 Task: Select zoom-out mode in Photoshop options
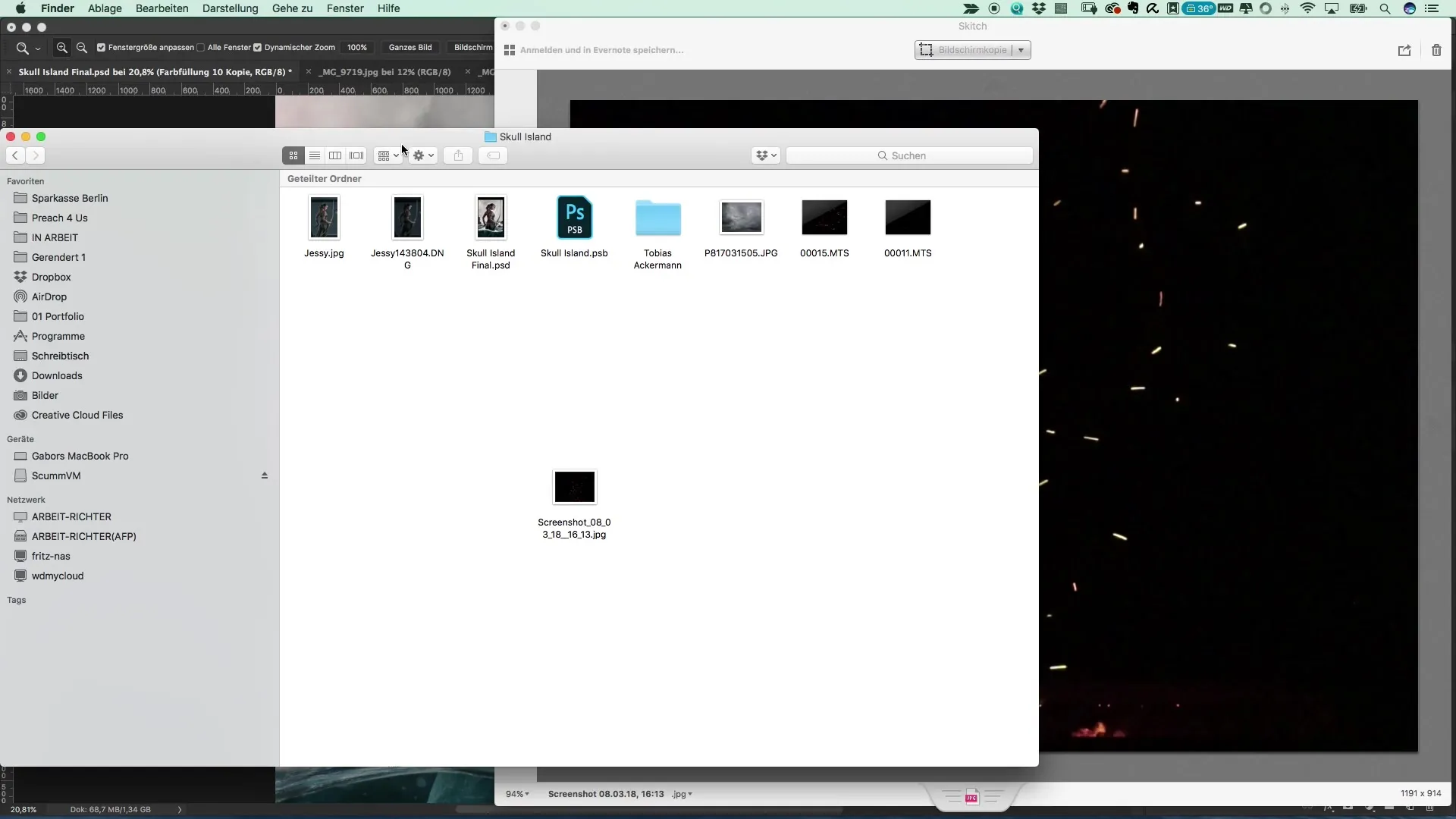pyautogui.click(x=82, y=48)
